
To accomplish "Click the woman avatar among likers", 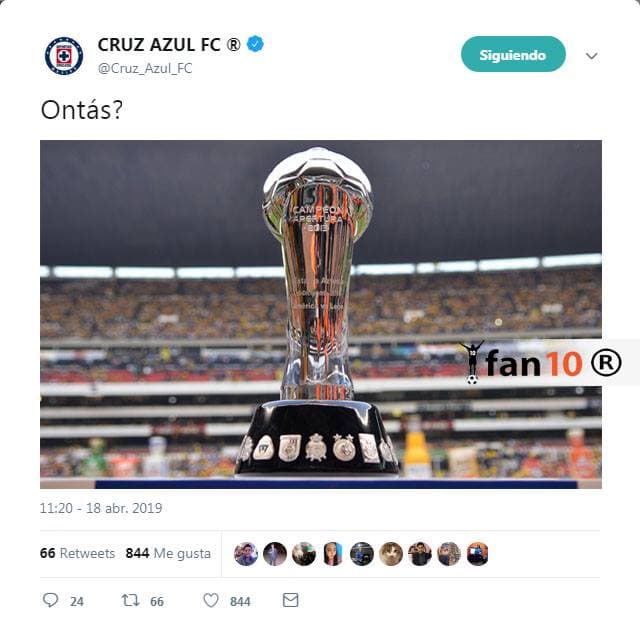I will point(333,554).
